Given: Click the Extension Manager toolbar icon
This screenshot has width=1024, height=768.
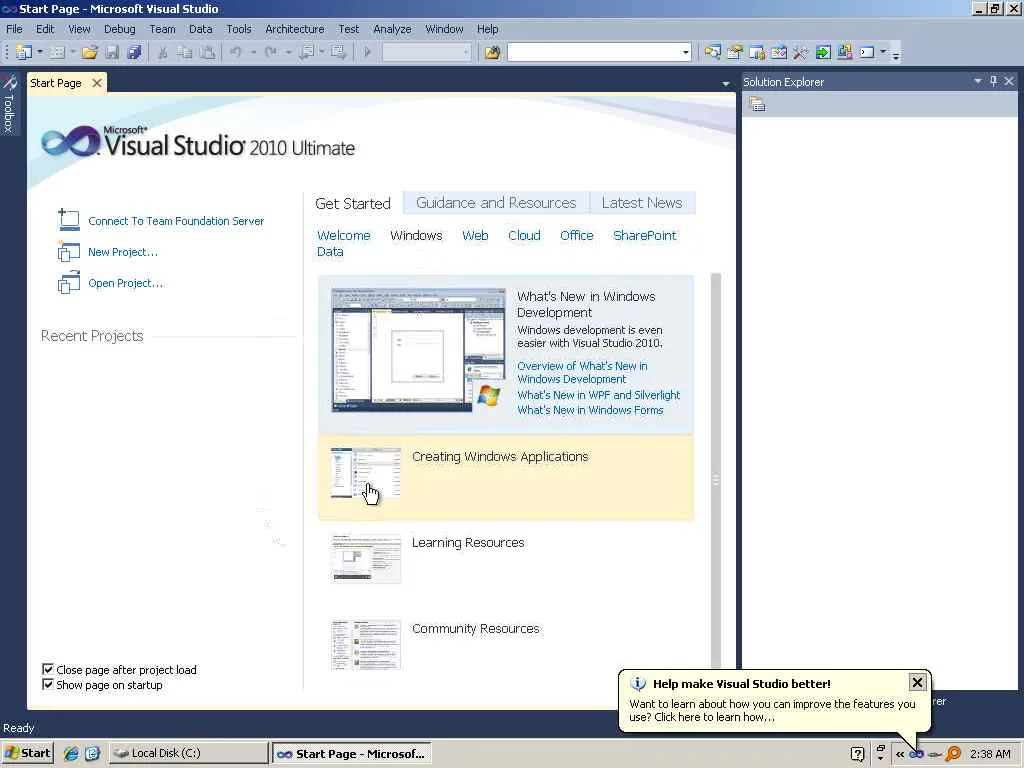Looking at the screenshot, I should tap(845, 52).
